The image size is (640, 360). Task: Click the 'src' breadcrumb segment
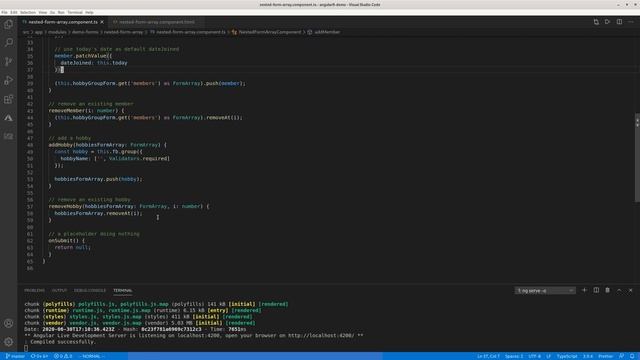pos(26,32)
